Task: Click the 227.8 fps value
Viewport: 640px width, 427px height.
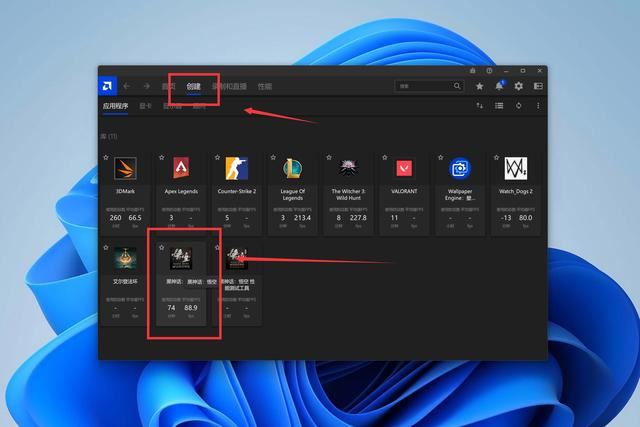Action: [358, 218]
